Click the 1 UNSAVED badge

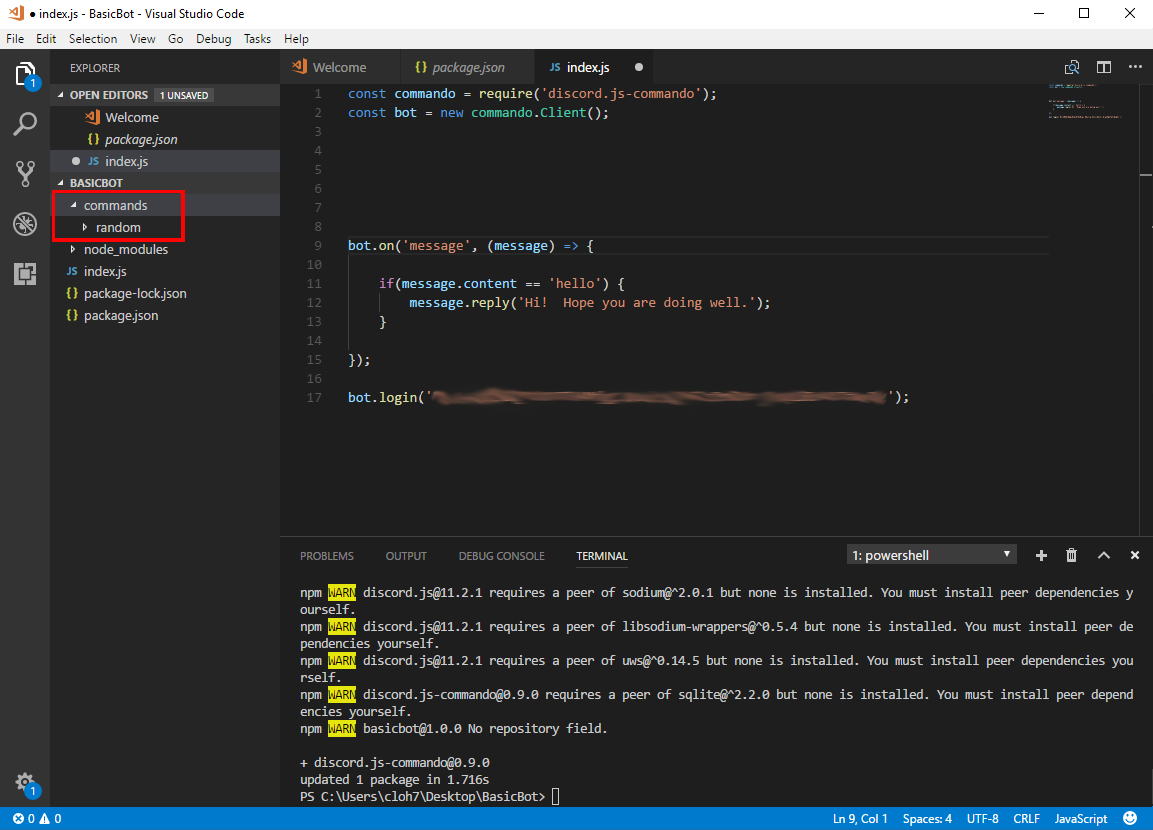[x=184, y=96]
